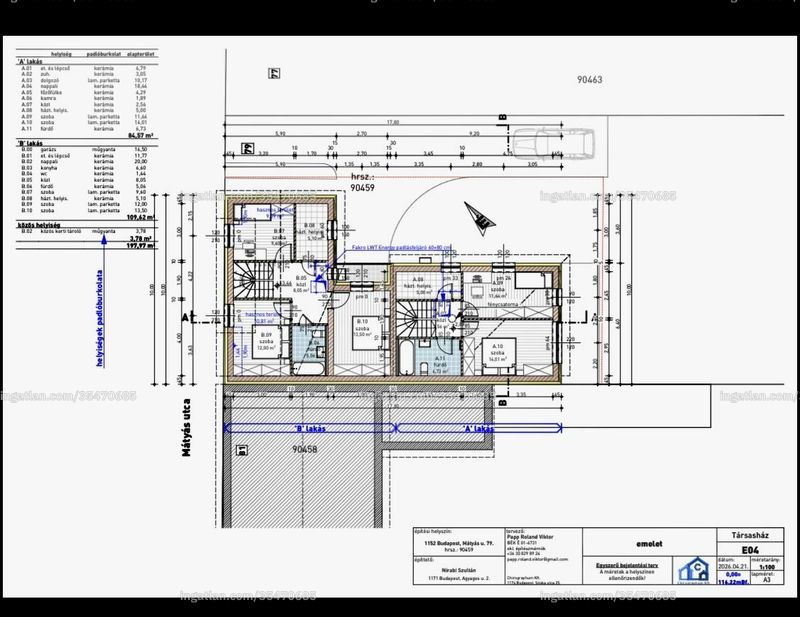Click the 'Egyszerű bejelentési terv' underlined text
Viewport: 800px width, 617px height.
point(627,565)
